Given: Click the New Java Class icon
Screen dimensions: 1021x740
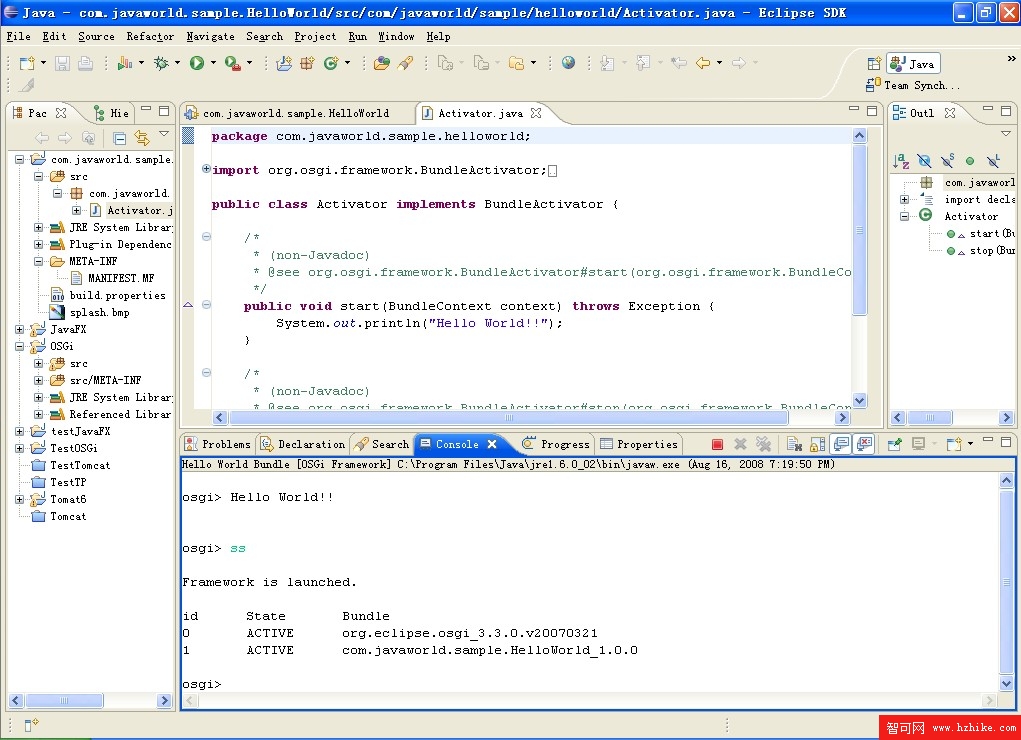Looking at the screenshot, I should pyautogui.click(x=331, y=63).
